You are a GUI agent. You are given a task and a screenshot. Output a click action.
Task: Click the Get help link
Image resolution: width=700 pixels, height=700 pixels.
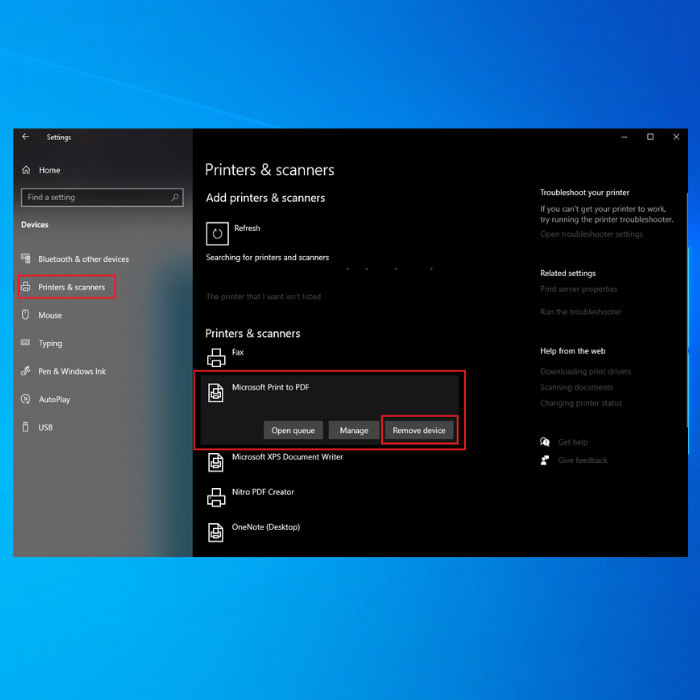click(x=573, y=442)
